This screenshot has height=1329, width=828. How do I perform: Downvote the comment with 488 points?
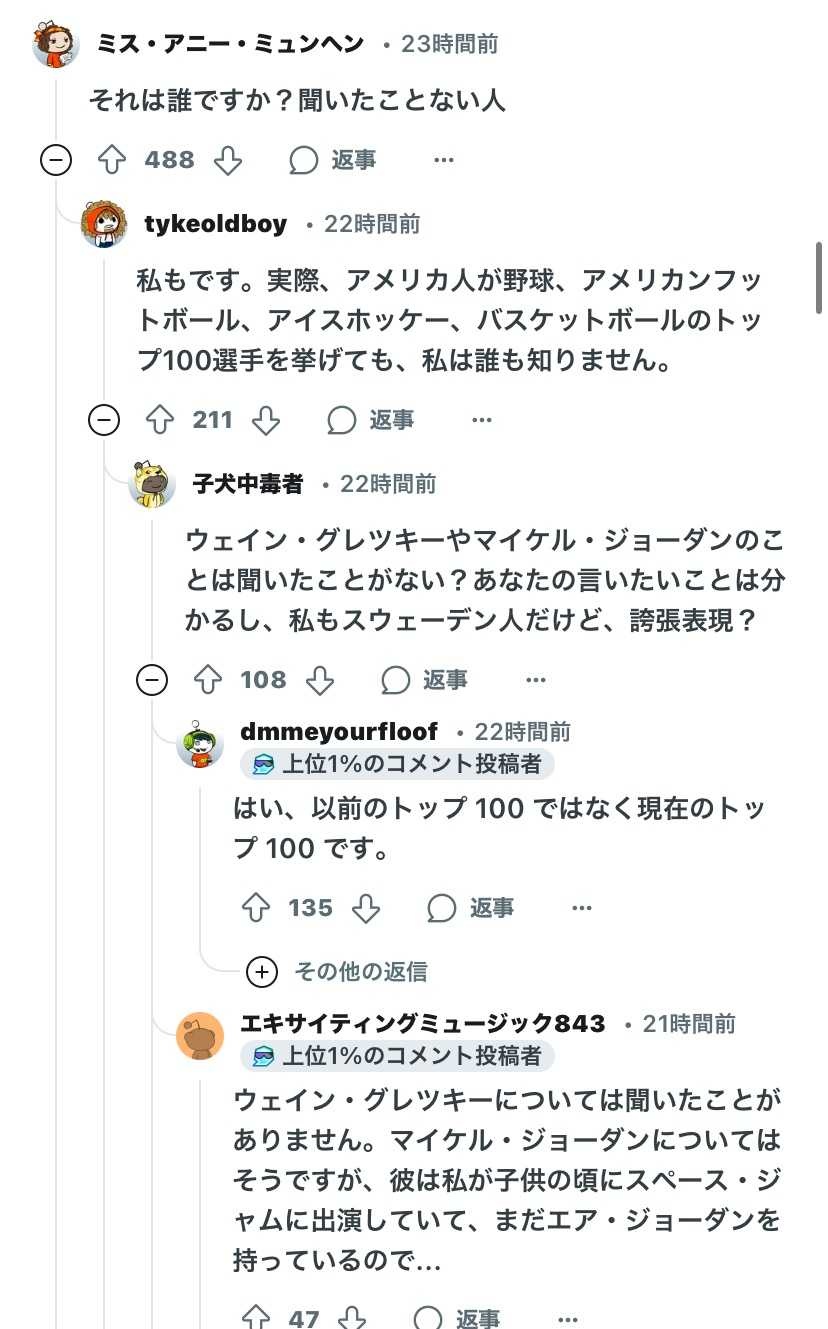coord(228,160)
